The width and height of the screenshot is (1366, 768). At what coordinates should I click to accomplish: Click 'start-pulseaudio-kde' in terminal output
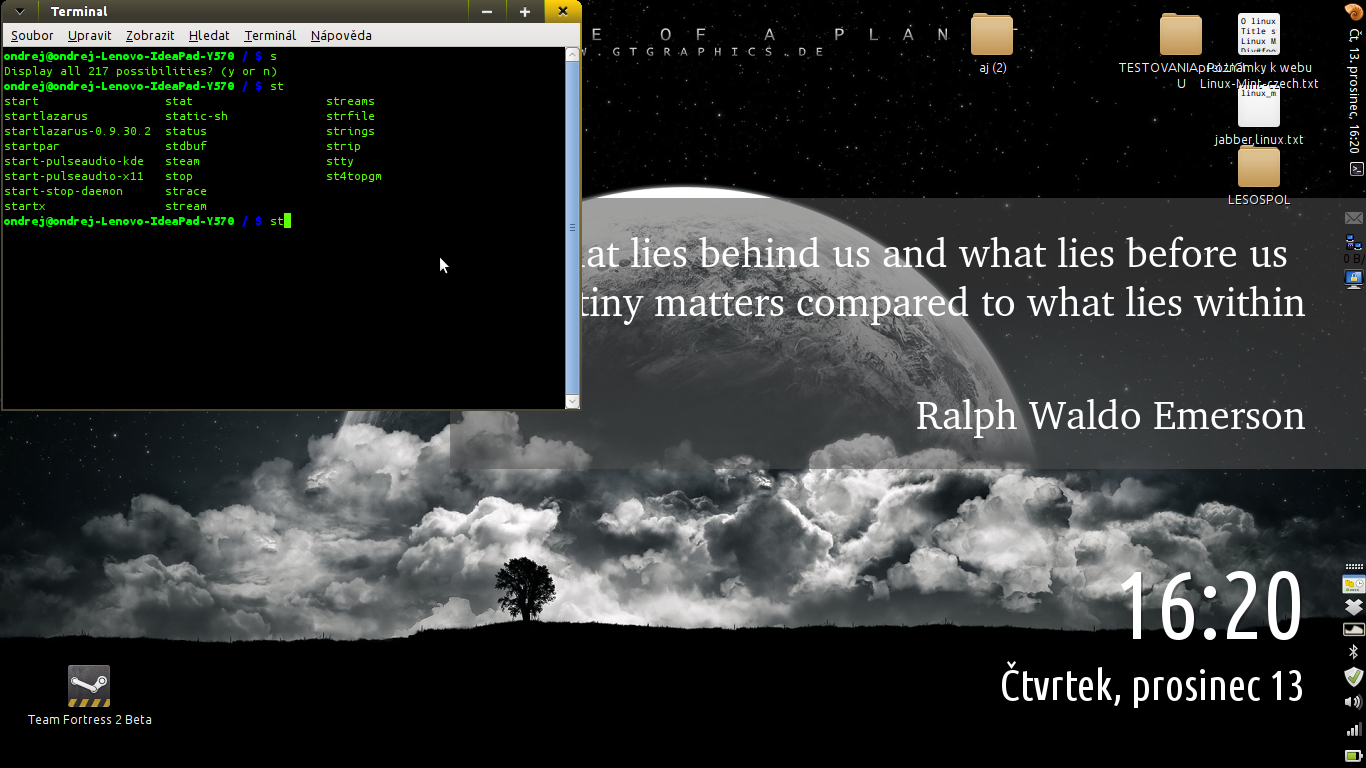[x=74, y=161]
